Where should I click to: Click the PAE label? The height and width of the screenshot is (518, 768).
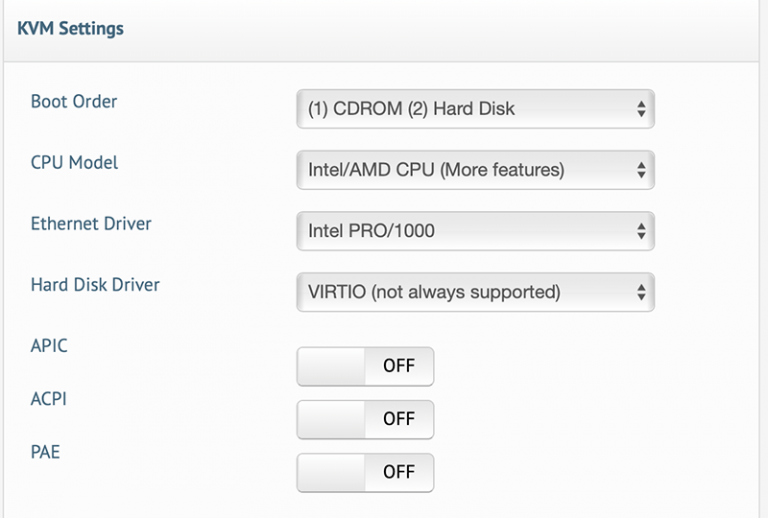[45, 452]
